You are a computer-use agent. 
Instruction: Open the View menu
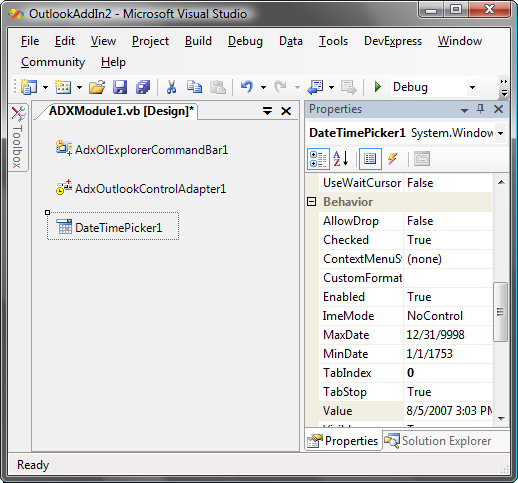(103, 41)
